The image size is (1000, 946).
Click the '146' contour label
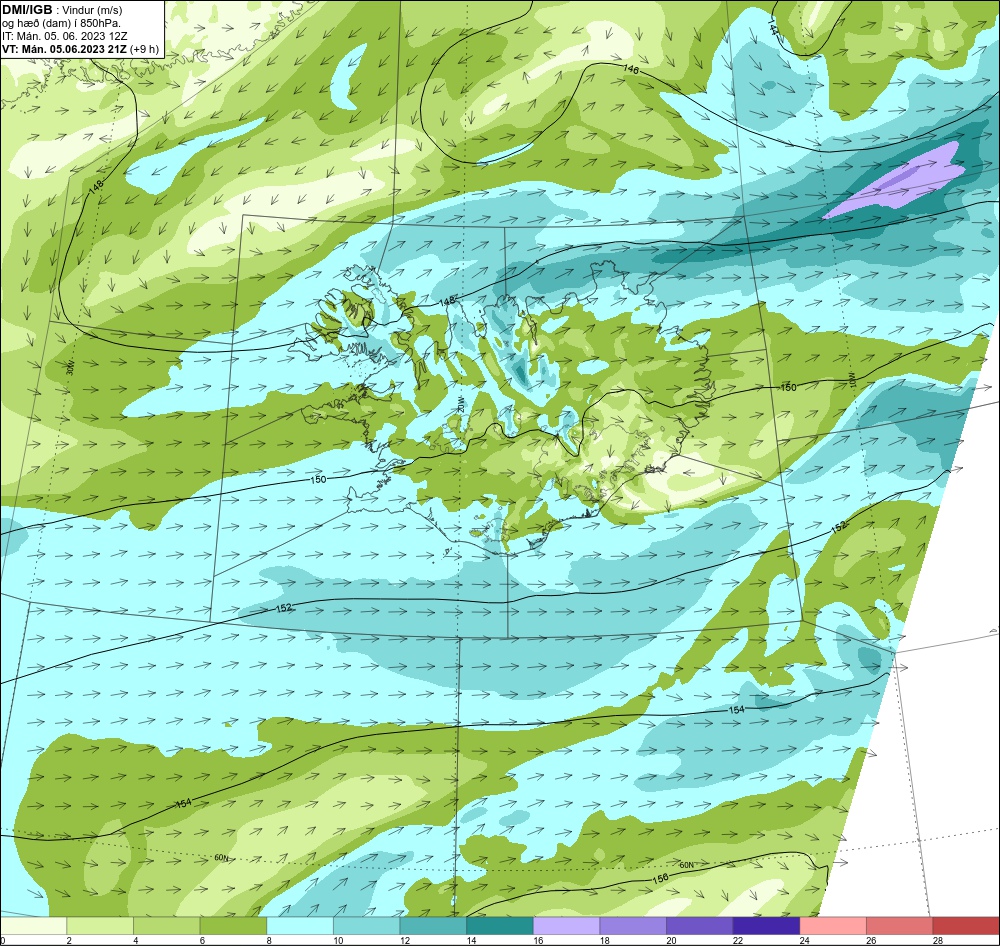[x=630, y=69]
